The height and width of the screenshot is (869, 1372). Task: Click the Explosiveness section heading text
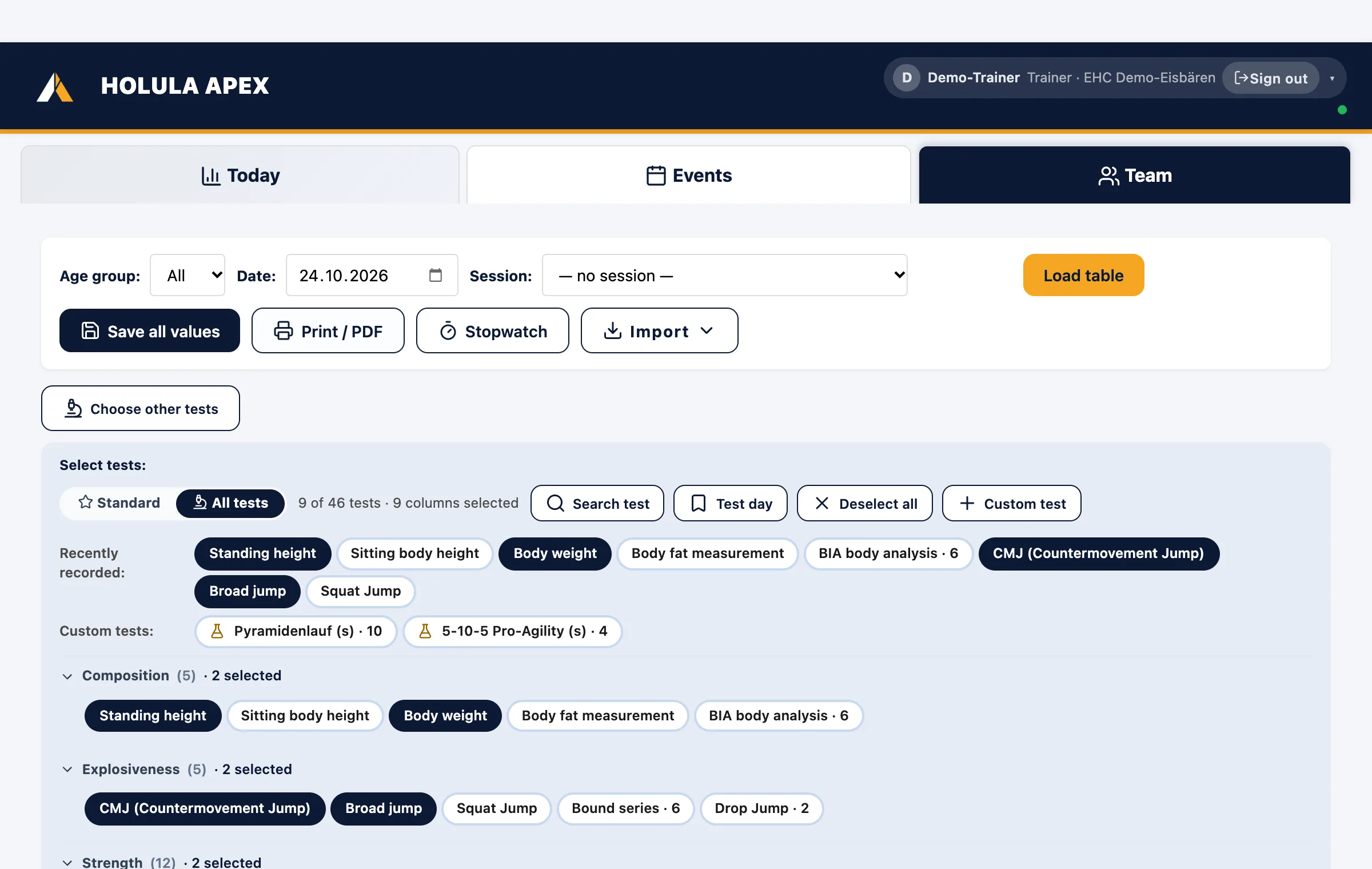pos(131,769)
